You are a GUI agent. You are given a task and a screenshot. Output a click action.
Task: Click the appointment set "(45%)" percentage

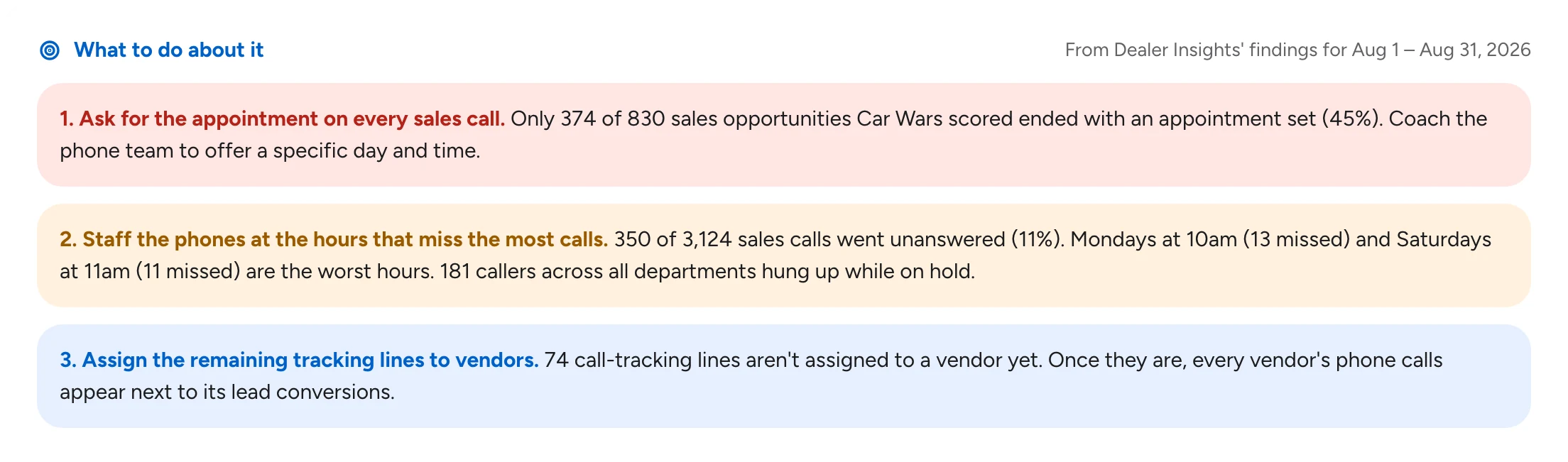pyautogui.click(x=1352, y=119)
